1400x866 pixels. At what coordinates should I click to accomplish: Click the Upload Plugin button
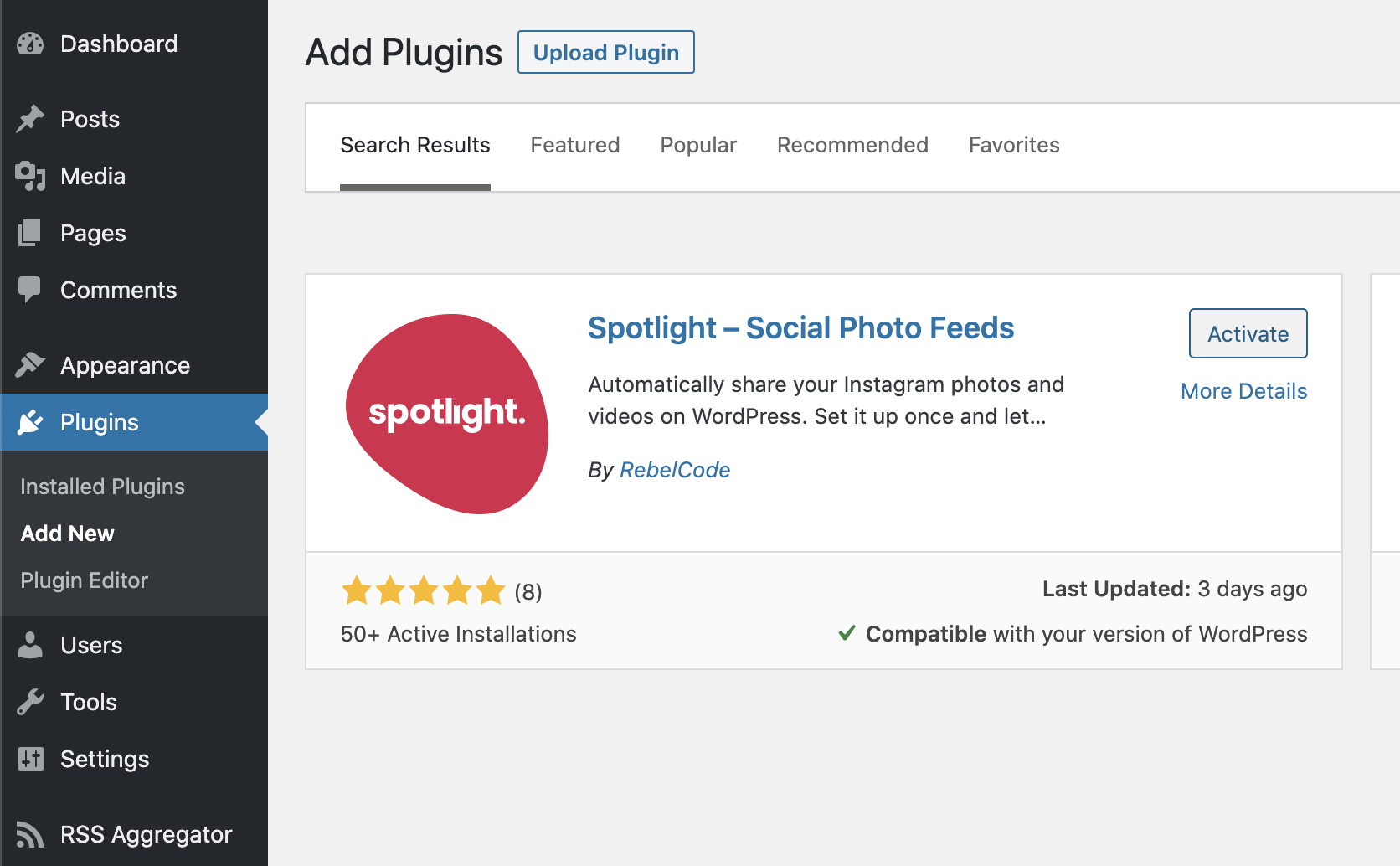(x=606, y=52)
